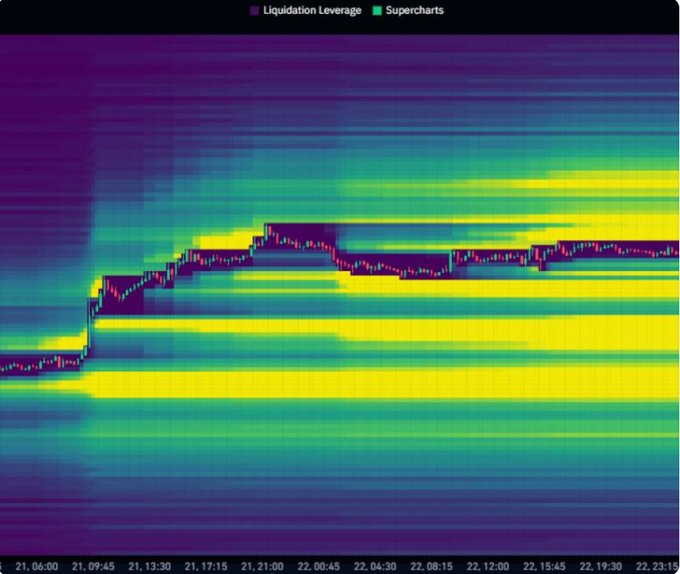This screenshot has width=680, height=574.
Task: Select the 22, 12:00 time axis label
Action: (488, 566)
